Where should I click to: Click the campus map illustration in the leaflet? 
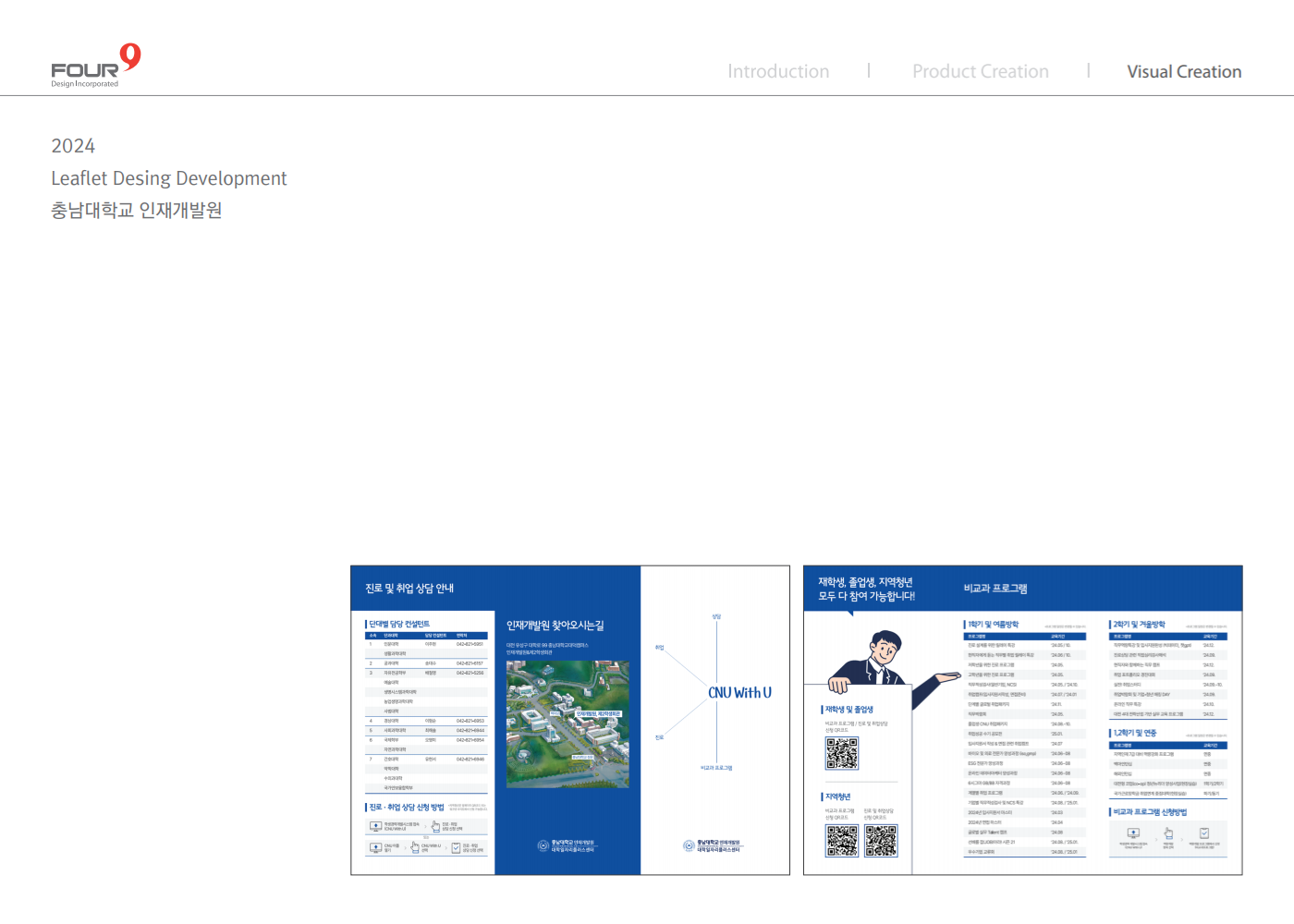[568, 723]
